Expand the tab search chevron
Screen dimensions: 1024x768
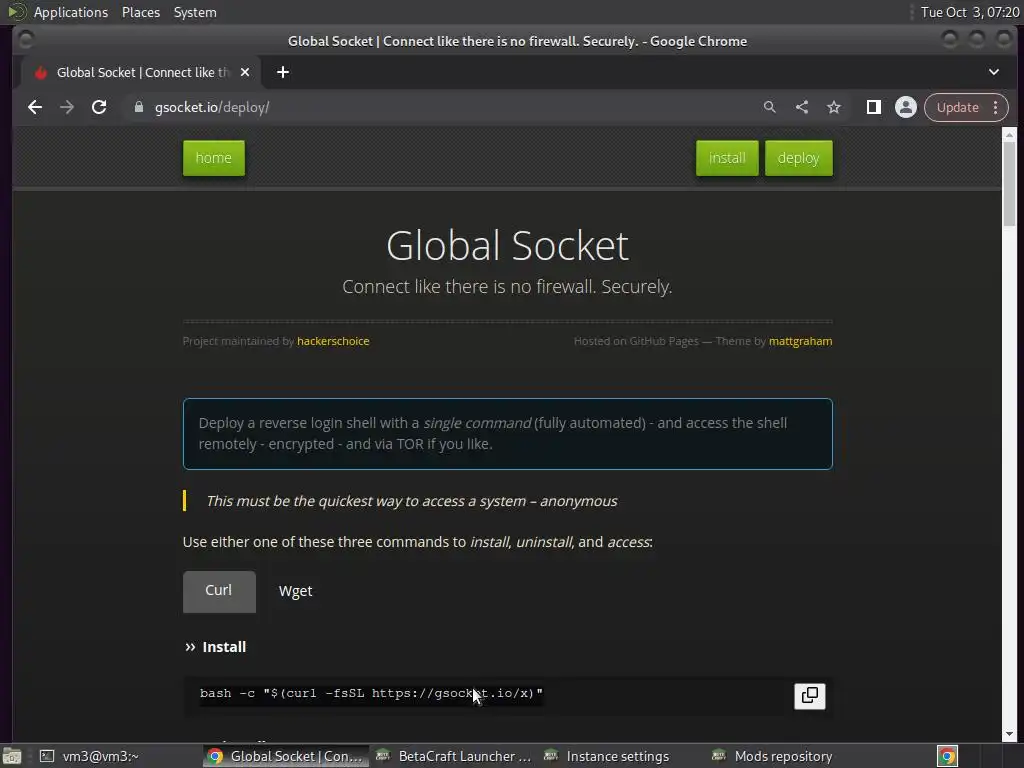[993, 72]
